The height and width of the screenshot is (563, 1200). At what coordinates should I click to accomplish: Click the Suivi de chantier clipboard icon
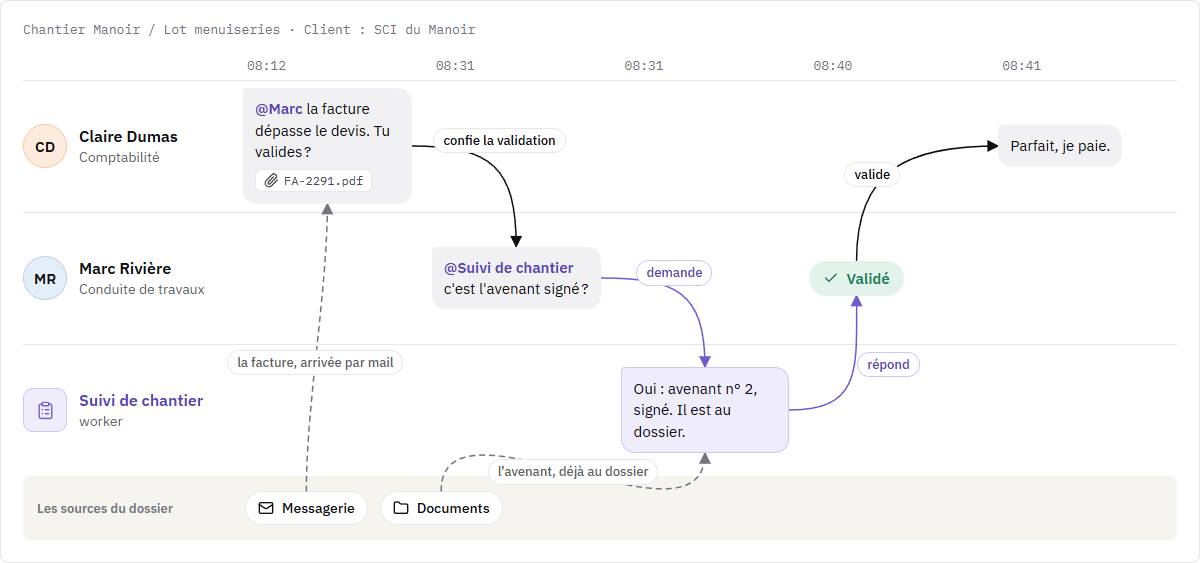(45, 410)
